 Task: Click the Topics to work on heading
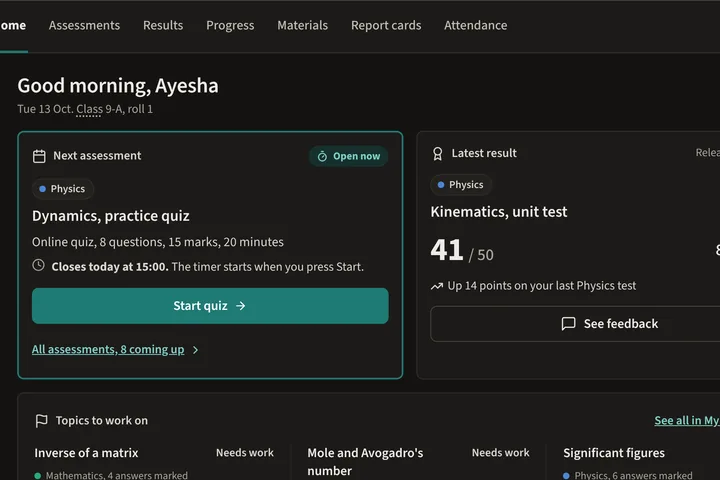pos(102,421)
